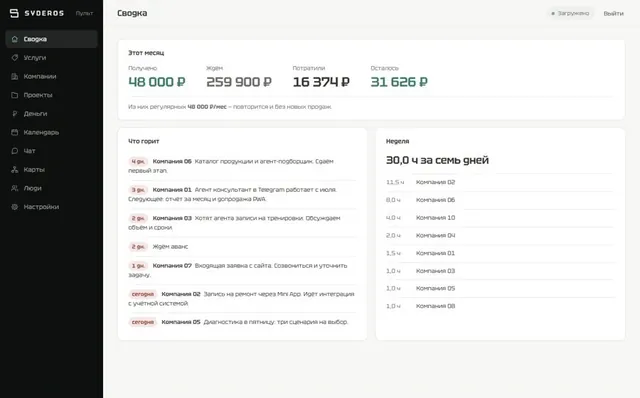640x398 pixels.
Task: Click the Календарь calendar icon
Action: click(15, 132)
